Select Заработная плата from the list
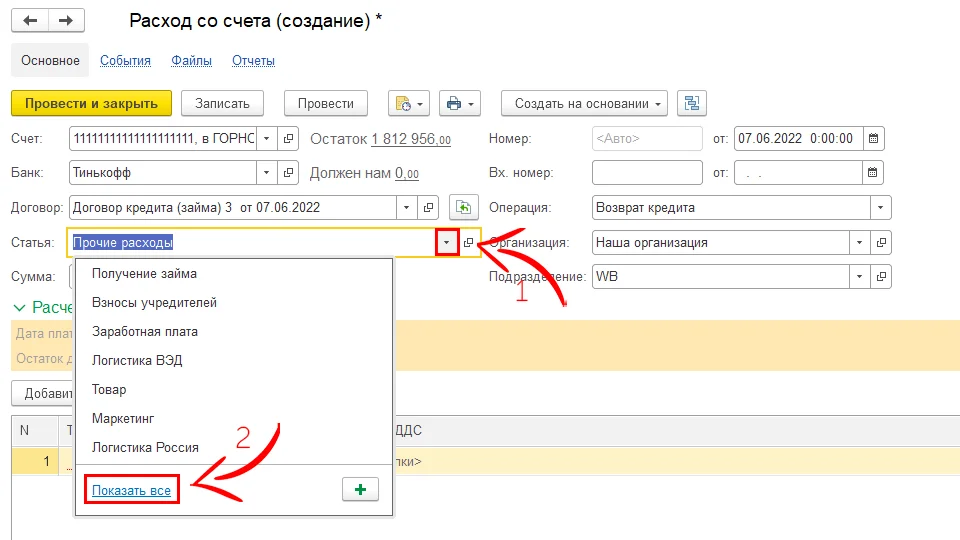960x540 pixels. tap(145, 331)
